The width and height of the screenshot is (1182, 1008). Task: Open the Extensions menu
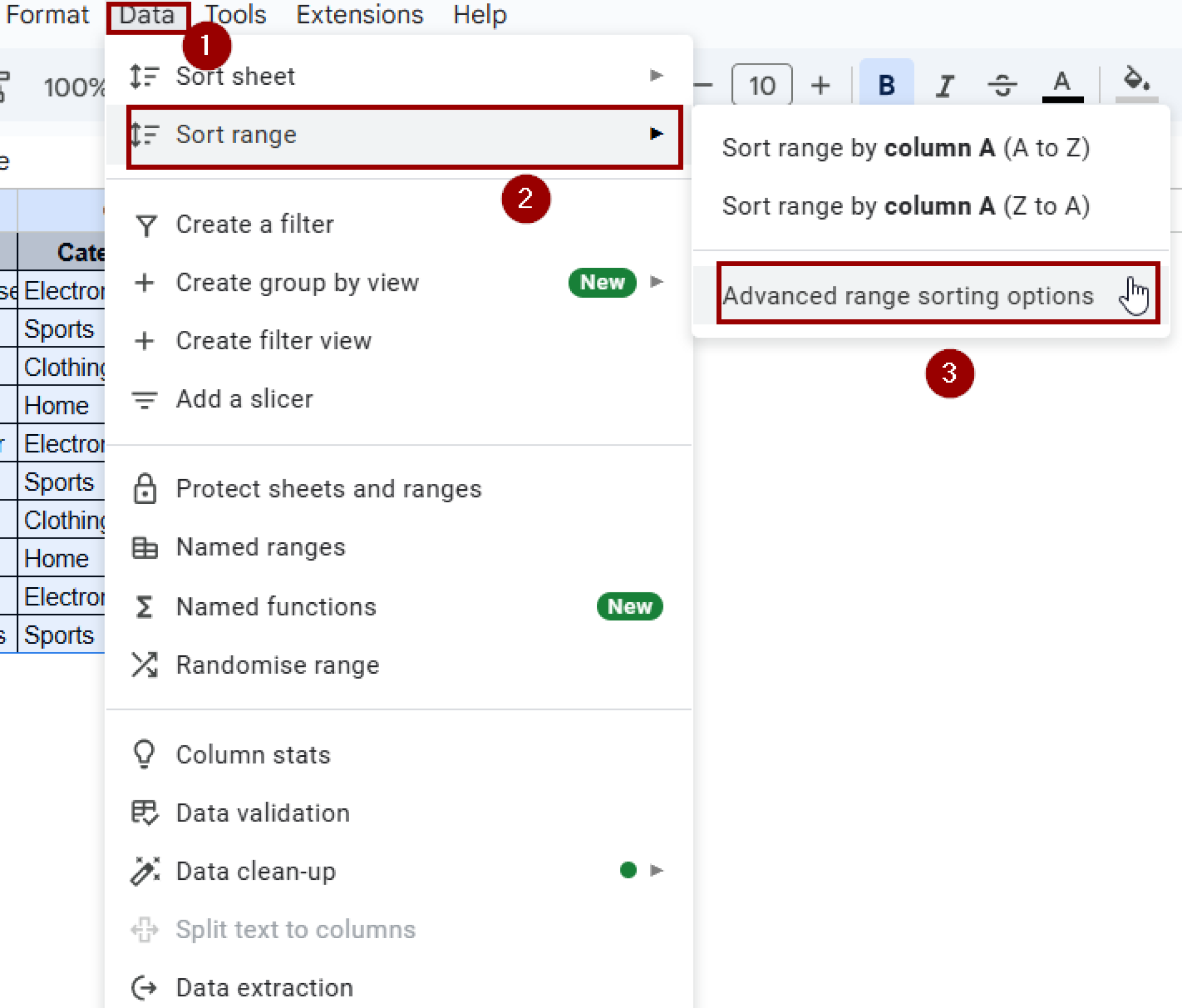[359, 14]
